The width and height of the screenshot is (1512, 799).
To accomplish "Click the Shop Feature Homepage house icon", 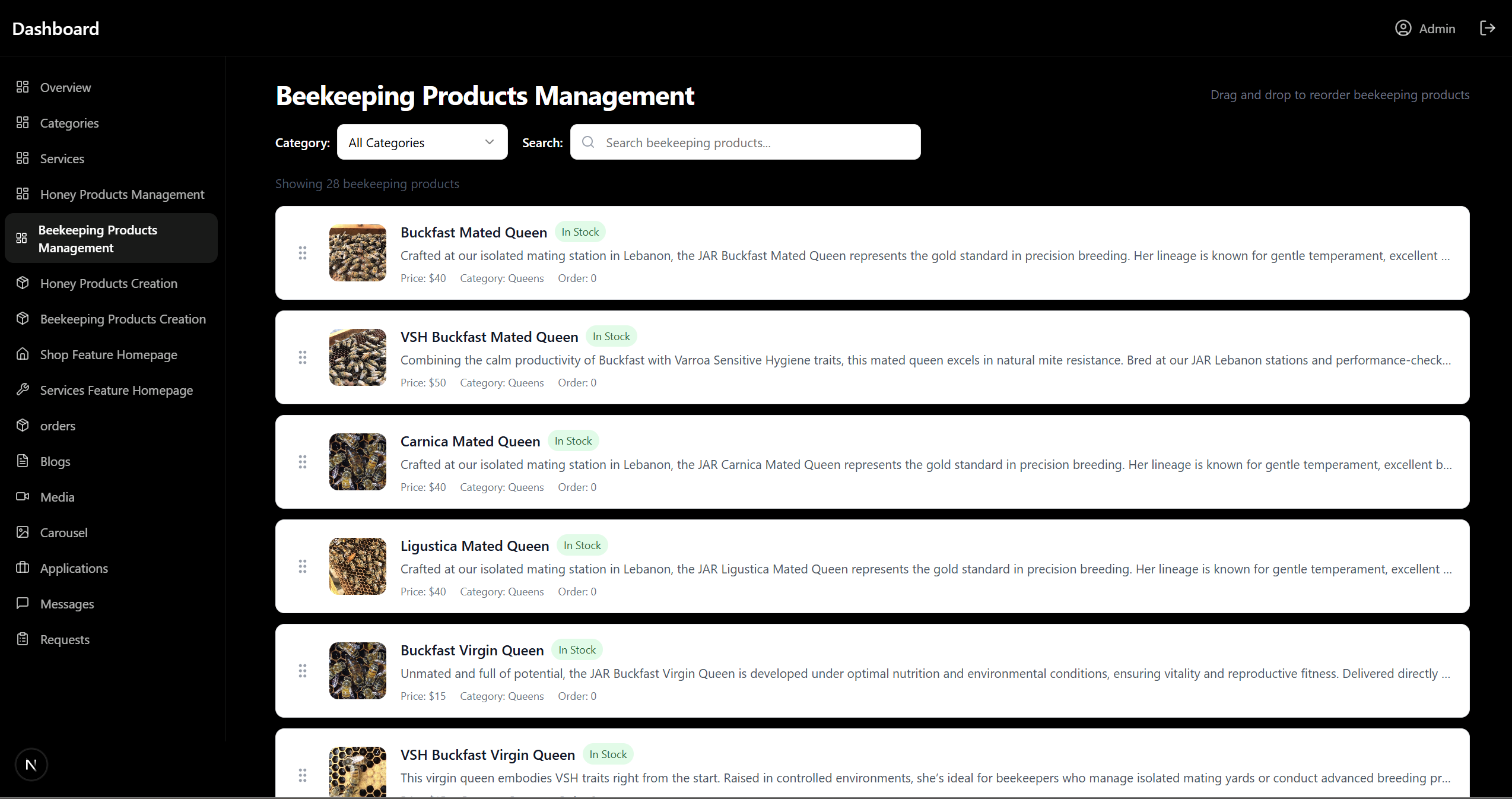I will click(x=23, y=354).
